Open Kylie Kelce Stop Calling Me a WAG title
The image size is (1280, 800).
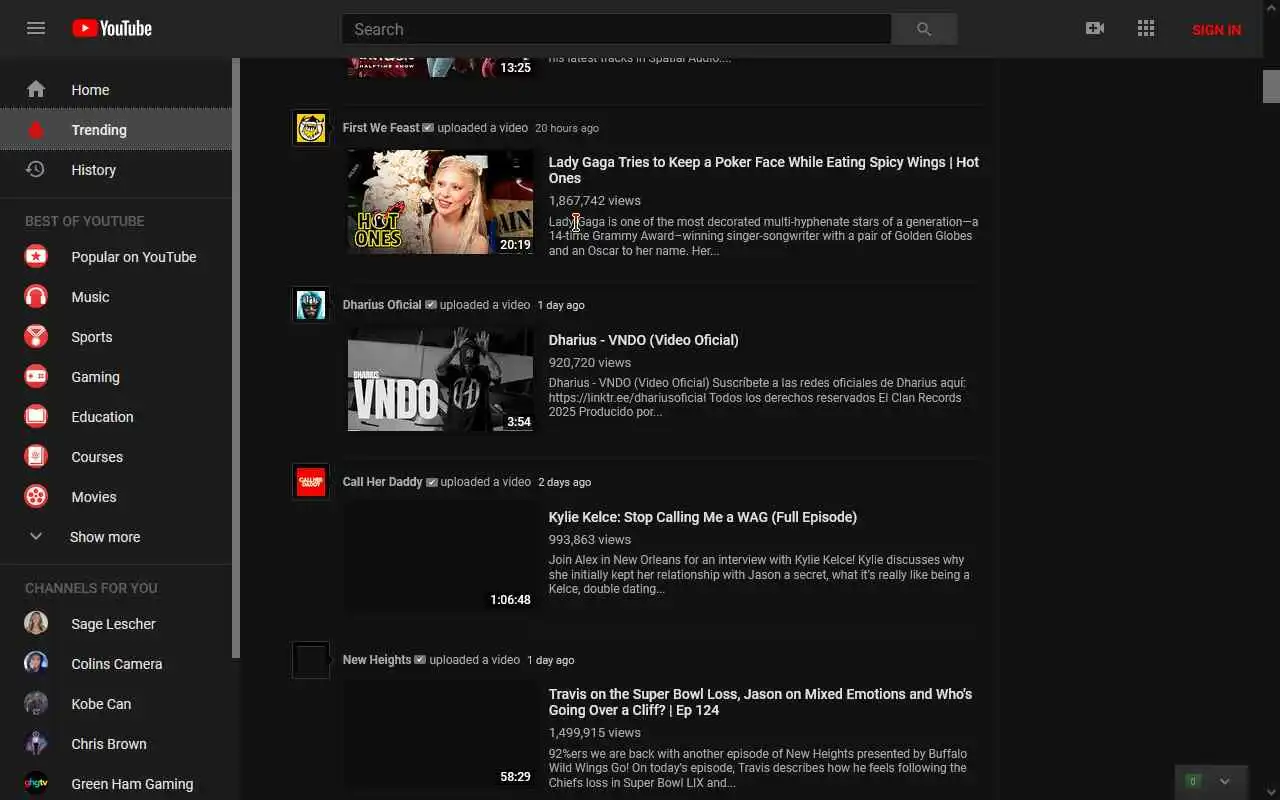[703, 517]
